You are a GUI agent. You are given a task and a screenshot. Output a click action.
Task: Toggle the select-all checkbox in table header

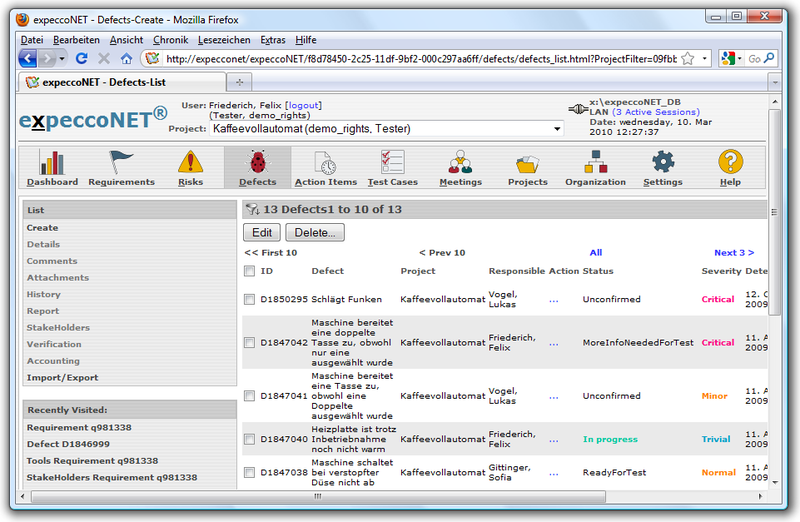(x=249, y=271)
